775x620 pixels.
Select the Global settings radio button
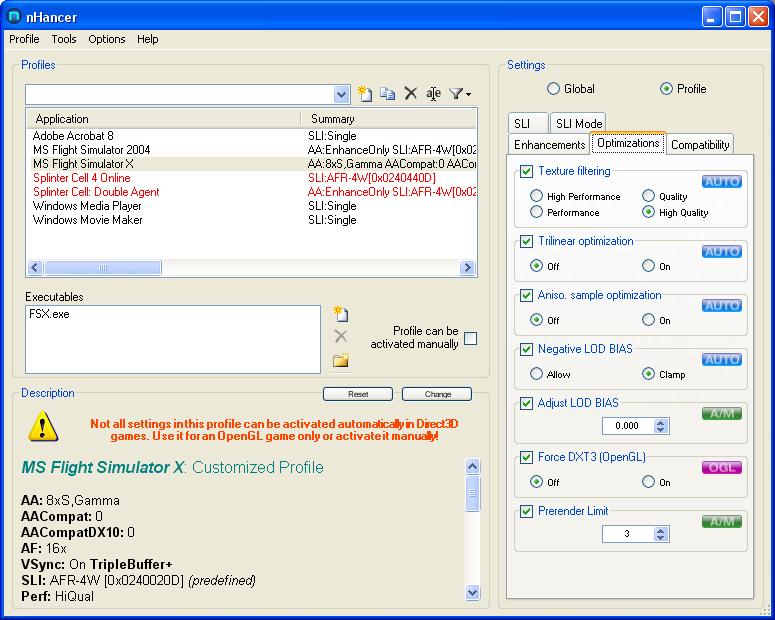553,89
